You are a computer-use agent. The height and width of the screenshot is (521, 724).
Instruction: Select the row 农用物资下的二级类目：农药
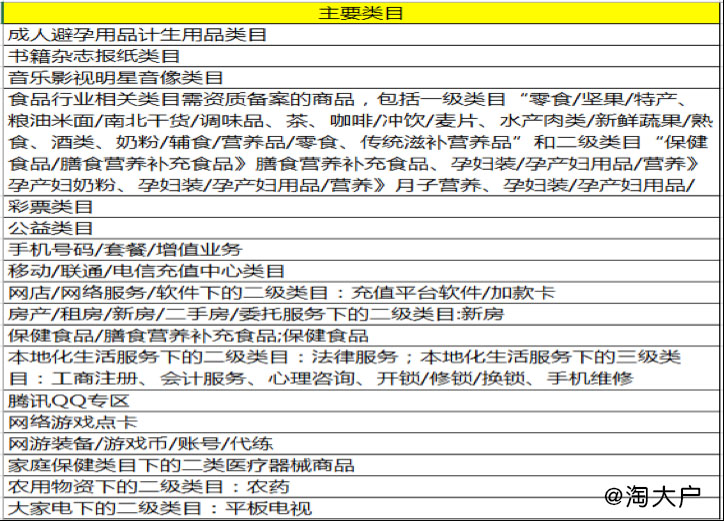tap(361, 487)
